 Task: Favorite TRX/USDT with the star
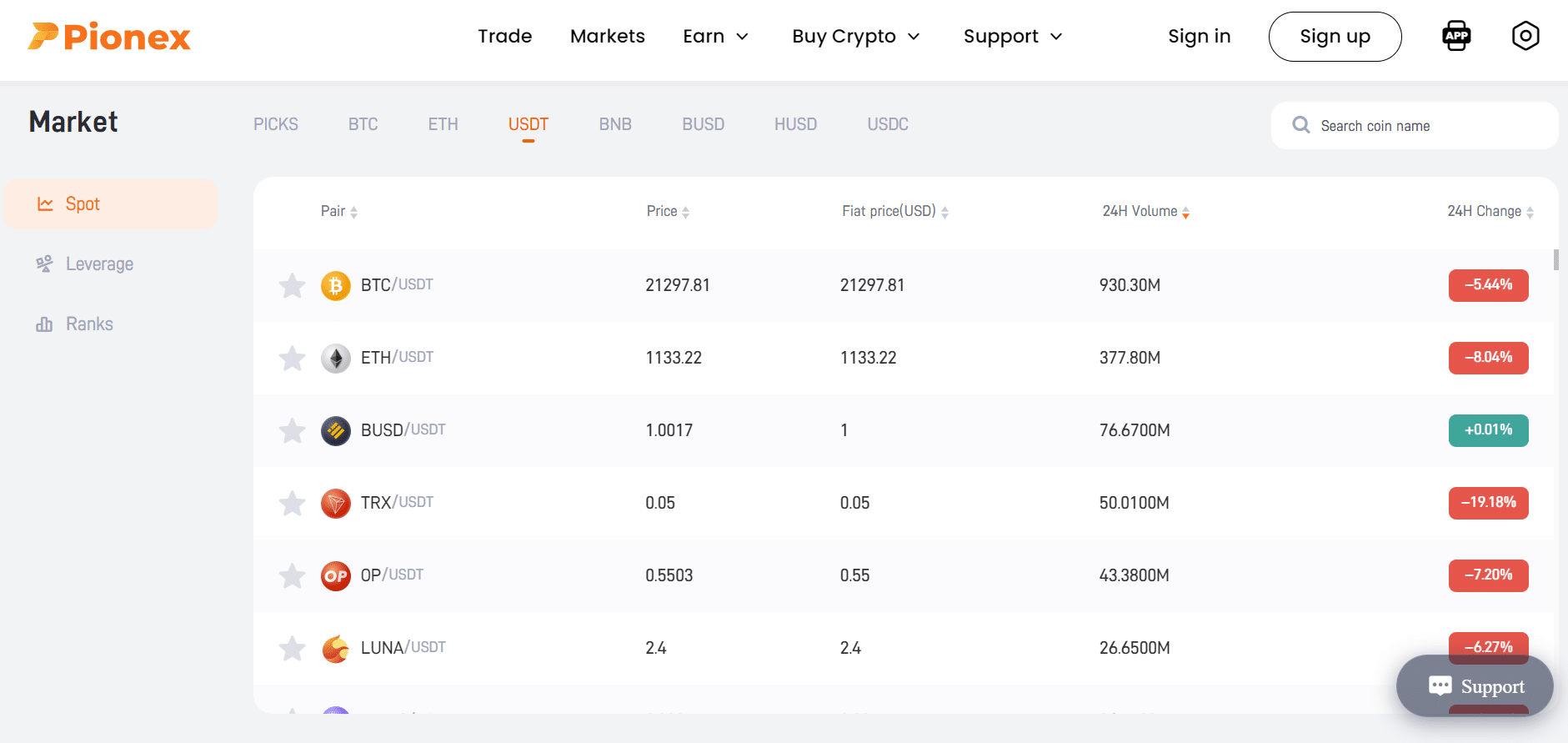(292, 504)
